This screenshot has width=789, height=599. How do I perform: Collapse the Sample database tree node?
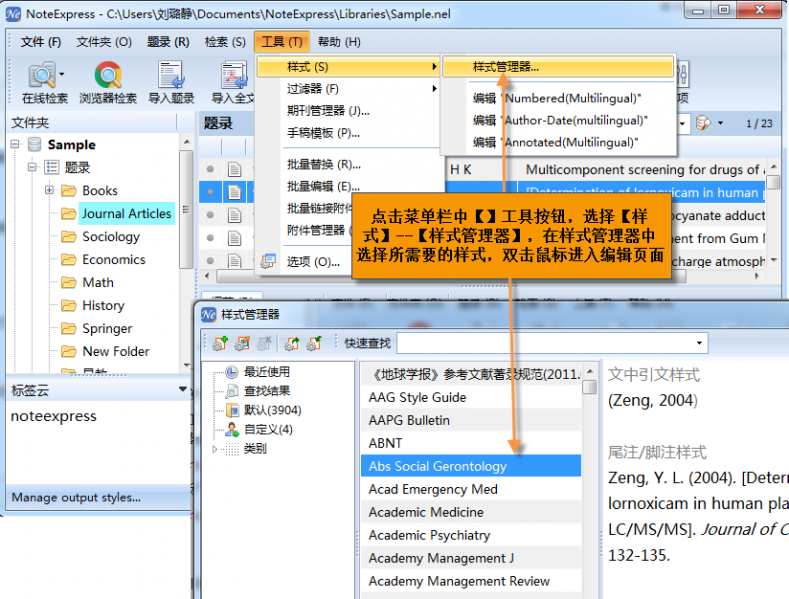coord(15,144)
